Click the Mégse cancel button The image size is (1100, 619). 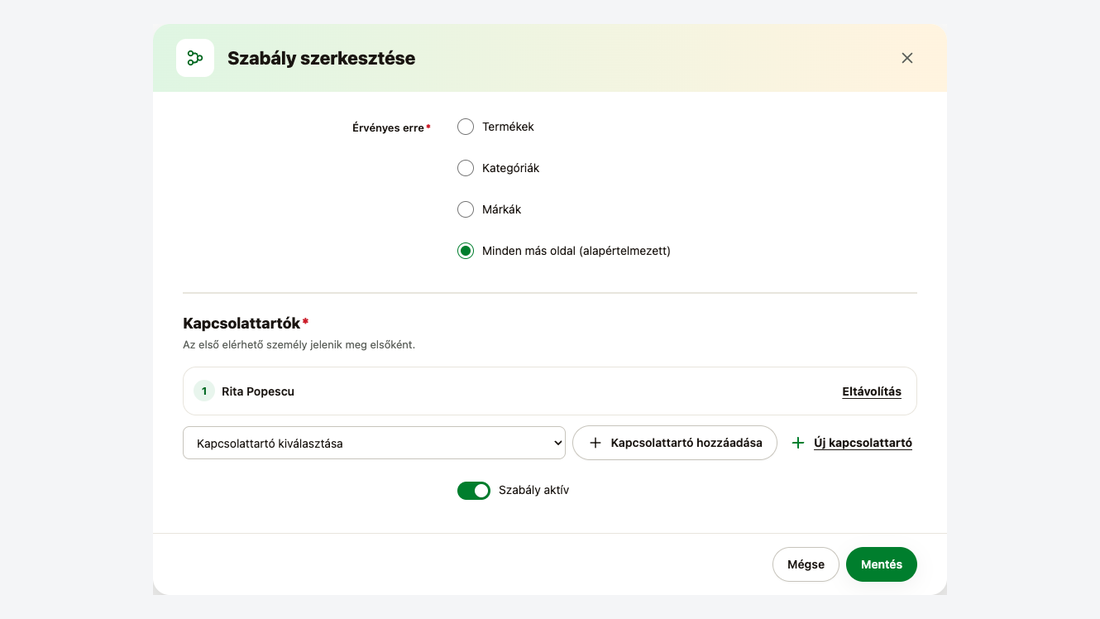pos(805,564)
